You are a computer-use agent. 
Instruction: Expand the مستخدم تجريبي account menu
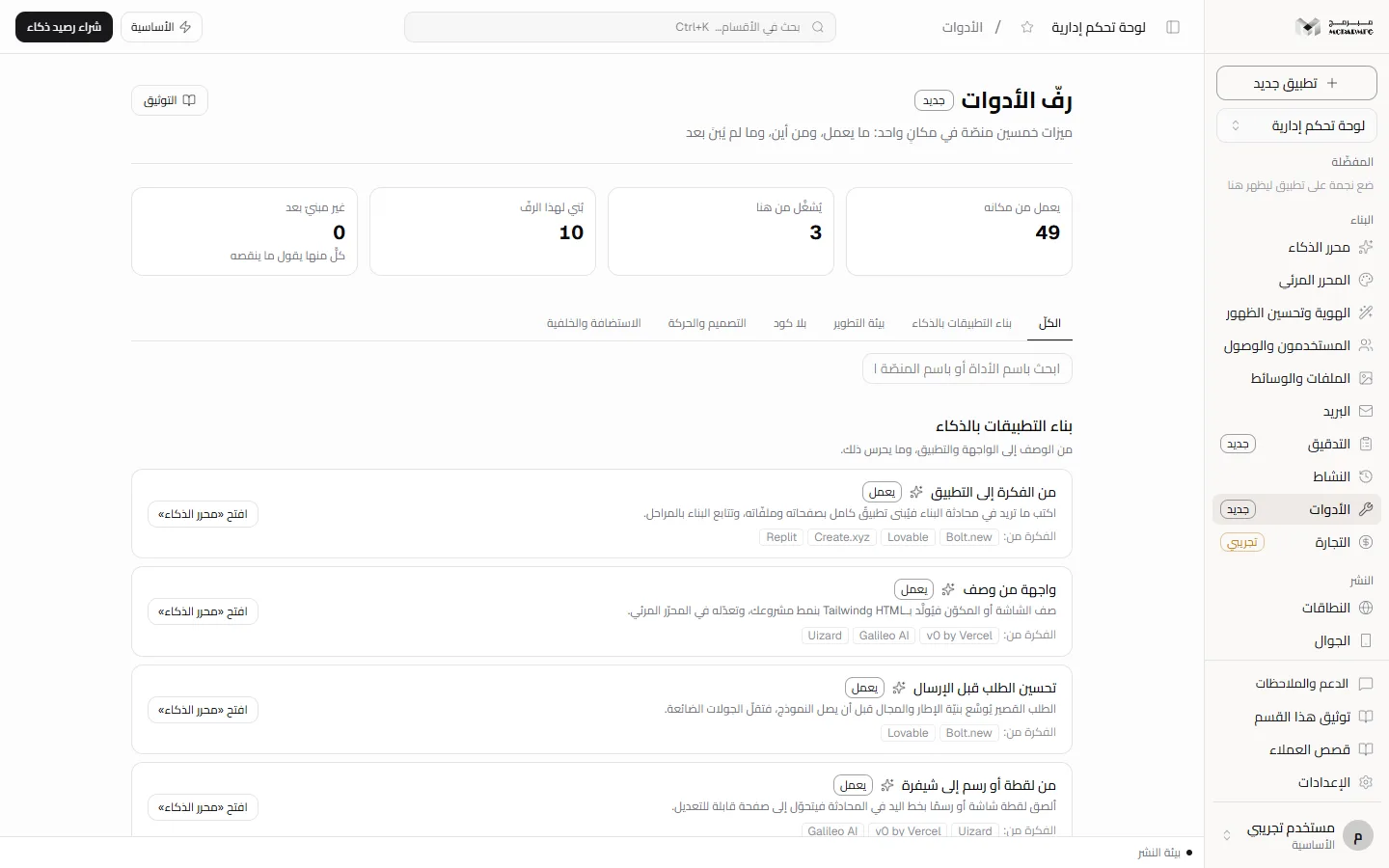(x=1296, y=836)
